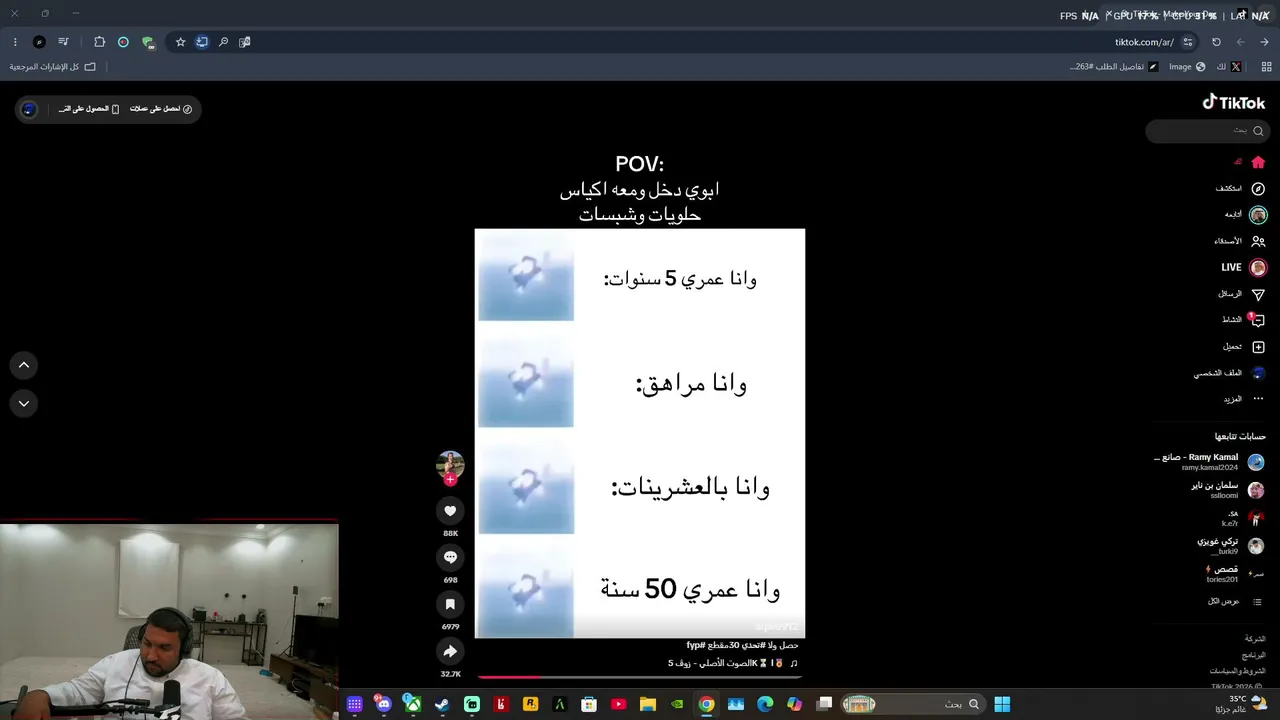
Task: Click the teal circular extension icon
Action: click(x=123, y=42)
